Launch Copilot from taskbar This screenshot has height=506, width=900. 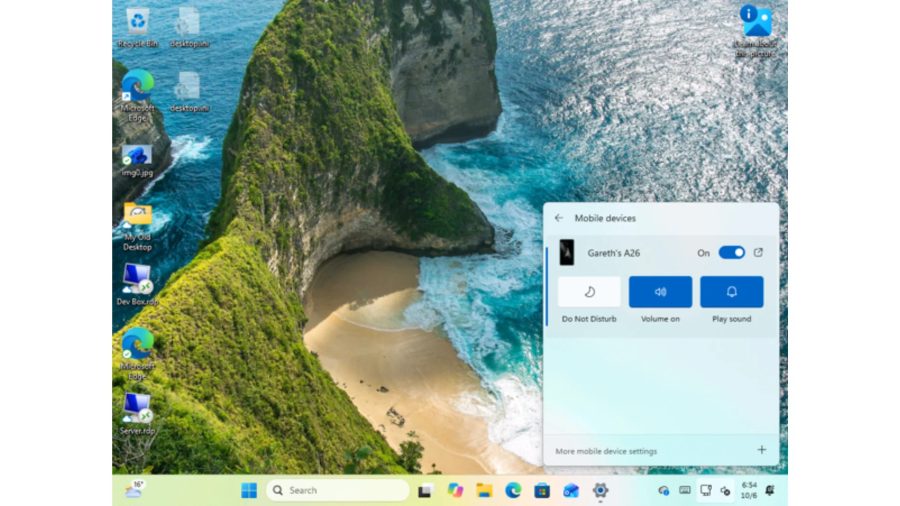tap(455, 491)
